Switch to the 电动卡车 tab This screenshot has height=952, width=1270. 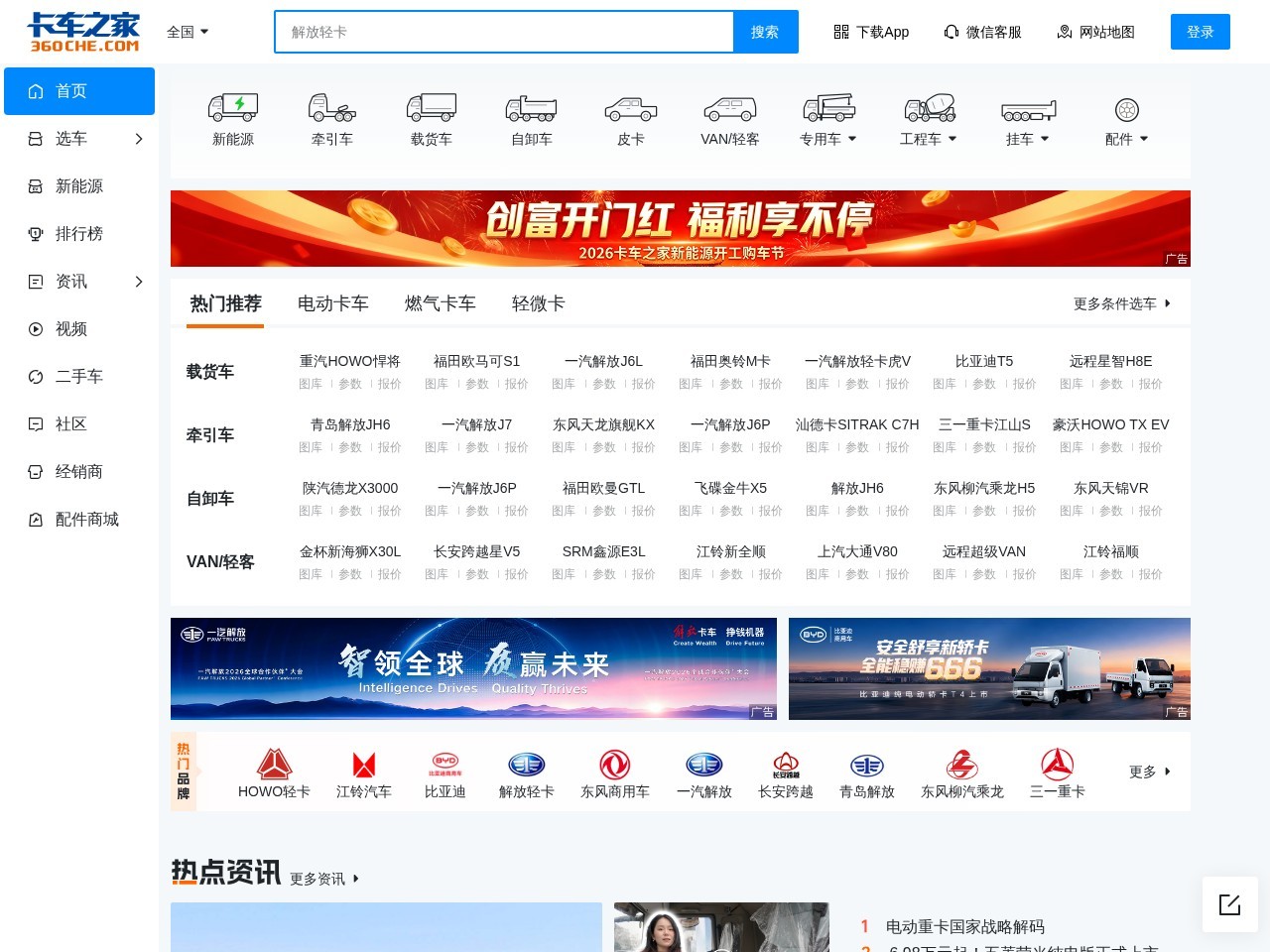332,303
